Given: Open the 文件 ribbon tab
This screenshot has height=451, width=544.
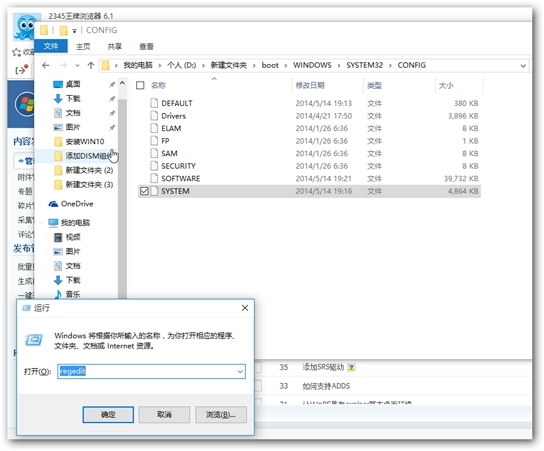Looking at the screenshot, I should pyautogui.click(x=51, y=46).
